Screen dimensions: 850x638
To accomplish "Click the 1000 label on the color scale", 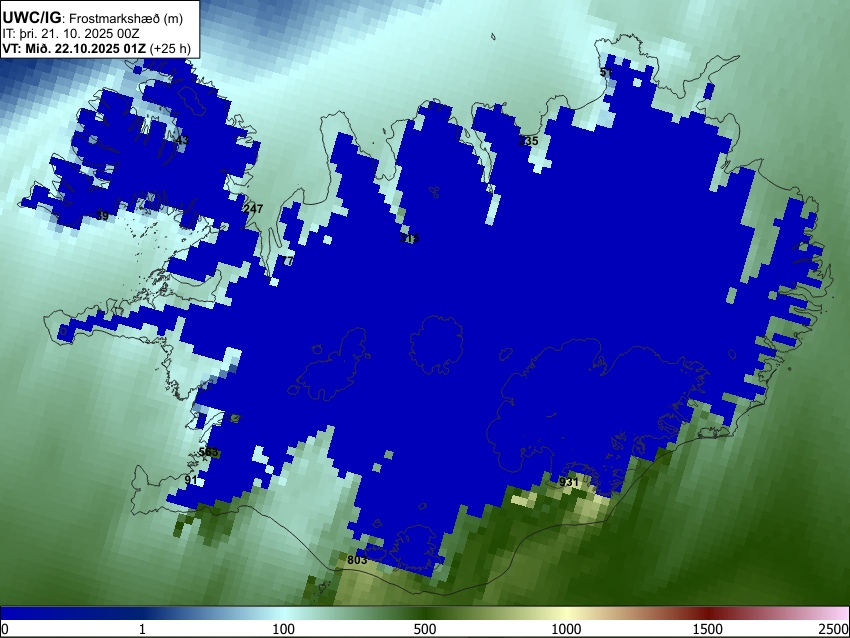I will [x=566, y=629].
